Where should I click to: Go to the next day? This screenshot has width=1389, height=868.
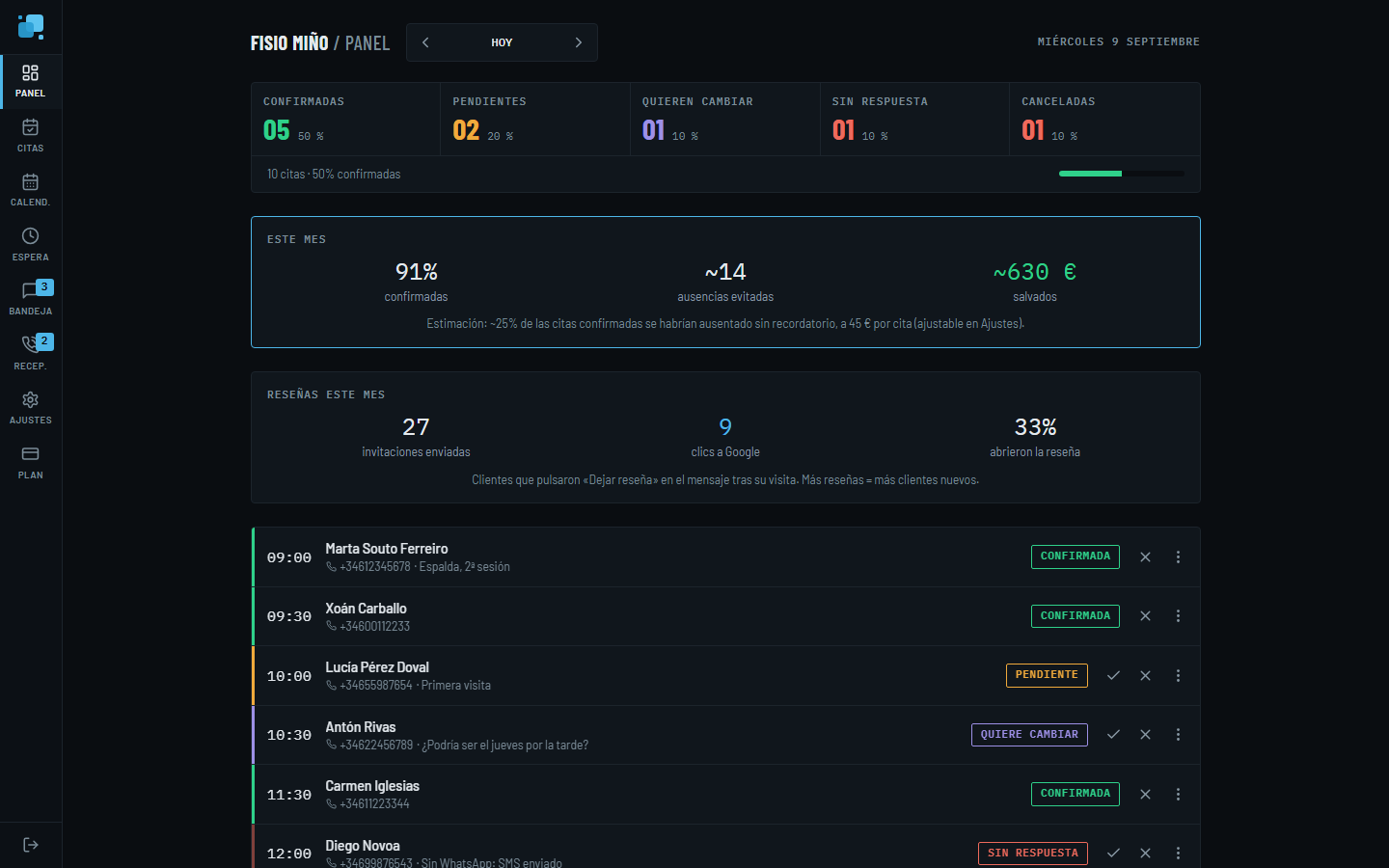click(578, 42)
